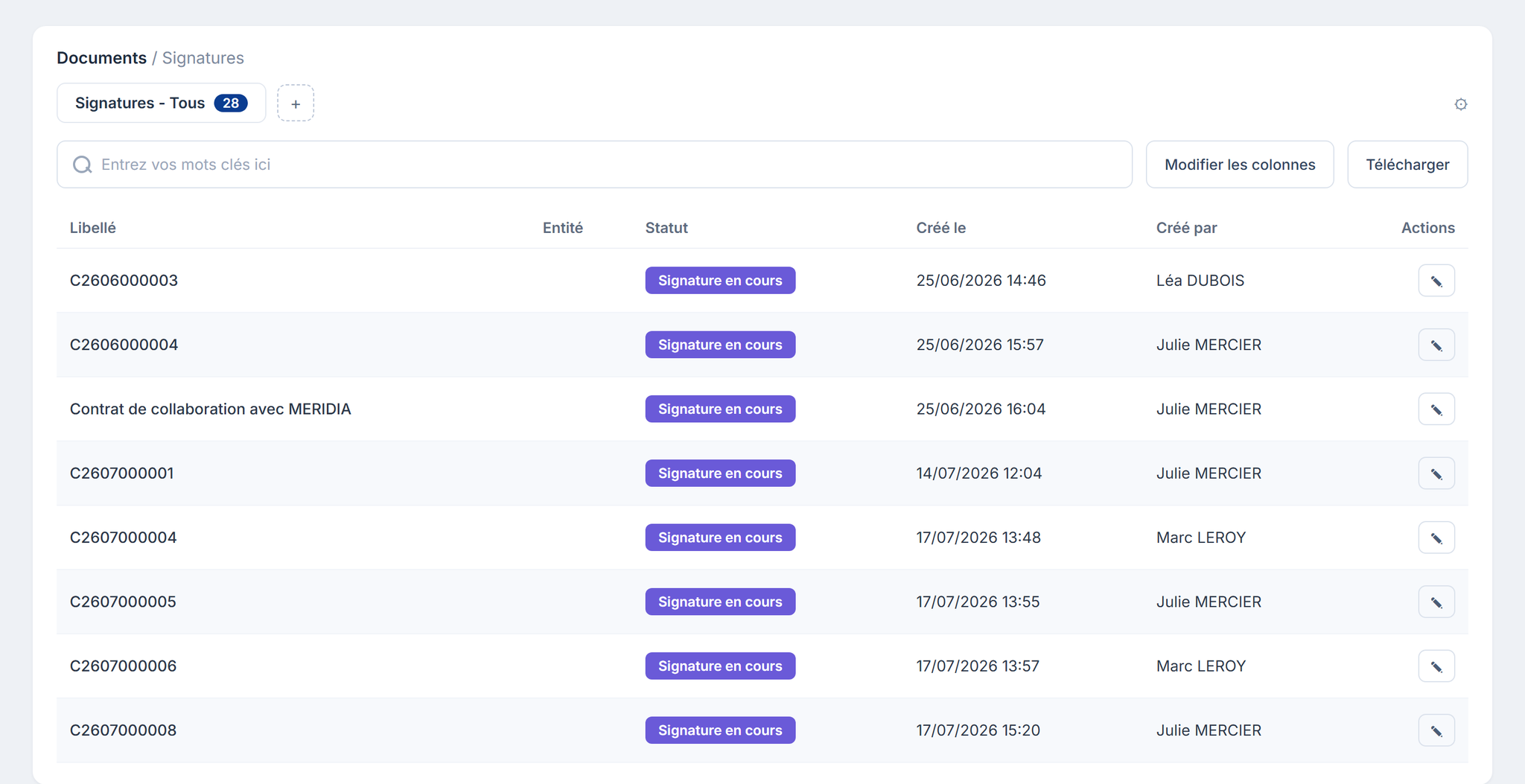Click the search magnifier icon
The width and height of the screenshot is (1525, 784).
[x=82, y=165]
